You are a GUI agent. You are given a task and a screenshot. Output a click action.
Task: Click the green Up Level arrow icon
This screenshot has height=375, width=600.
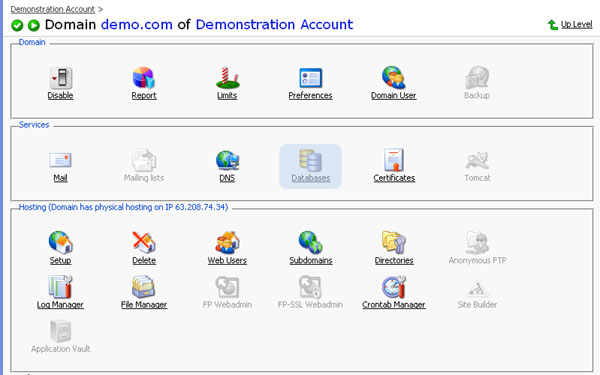tap(553, 25)
